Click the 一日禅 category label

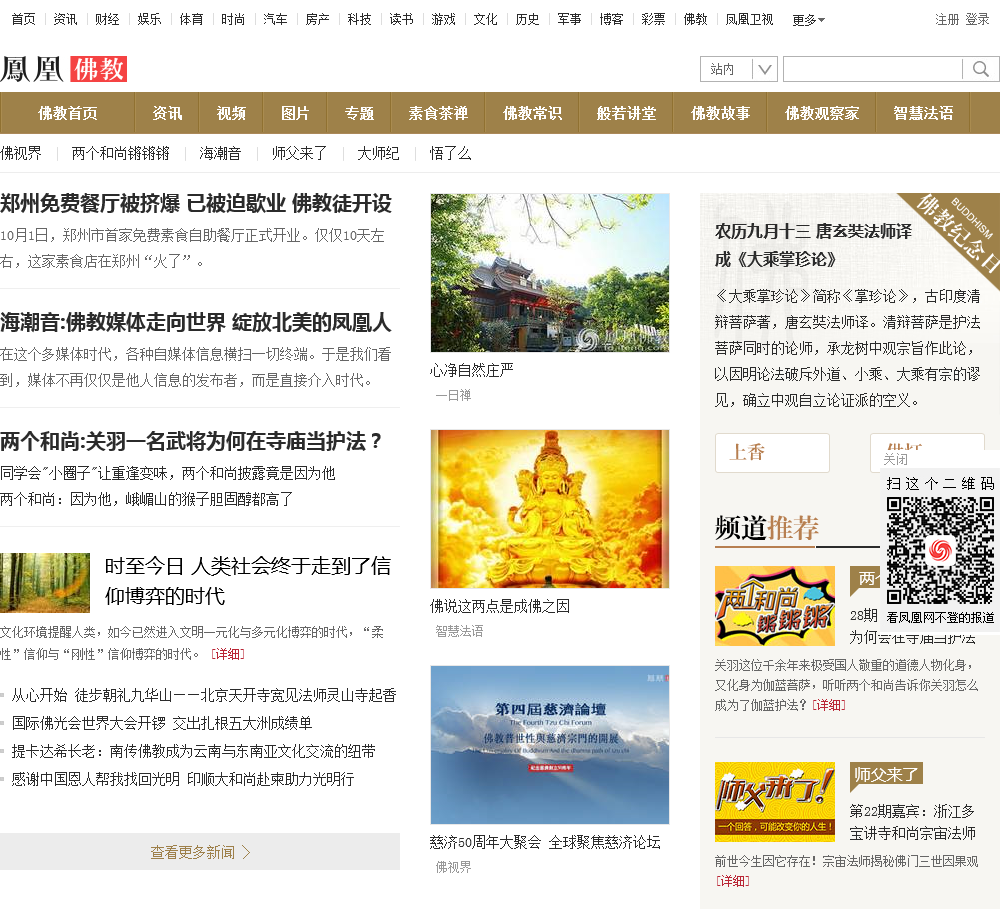[453, 395]
